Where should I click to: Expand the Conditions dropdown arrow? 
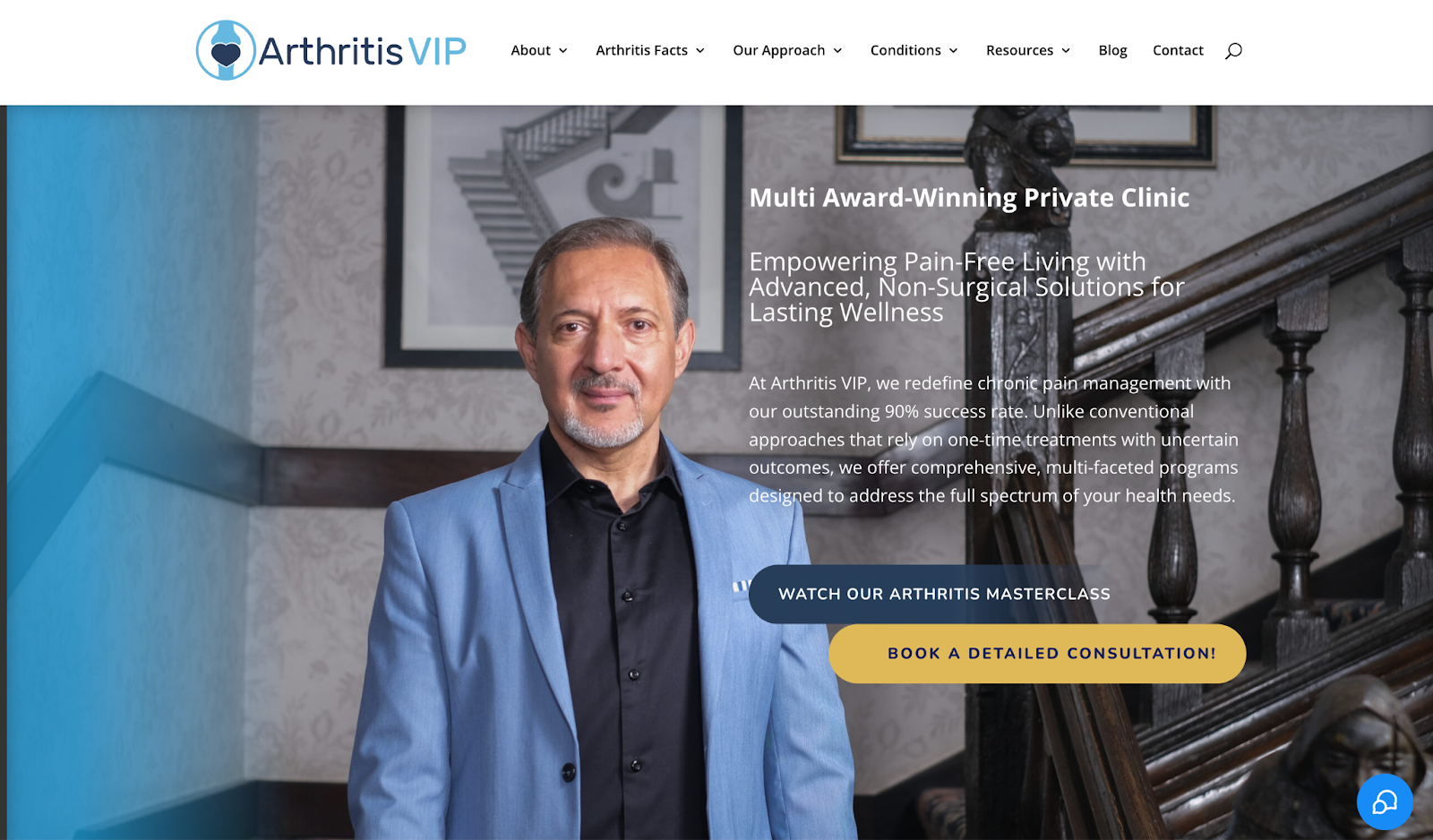coord(954,51)
